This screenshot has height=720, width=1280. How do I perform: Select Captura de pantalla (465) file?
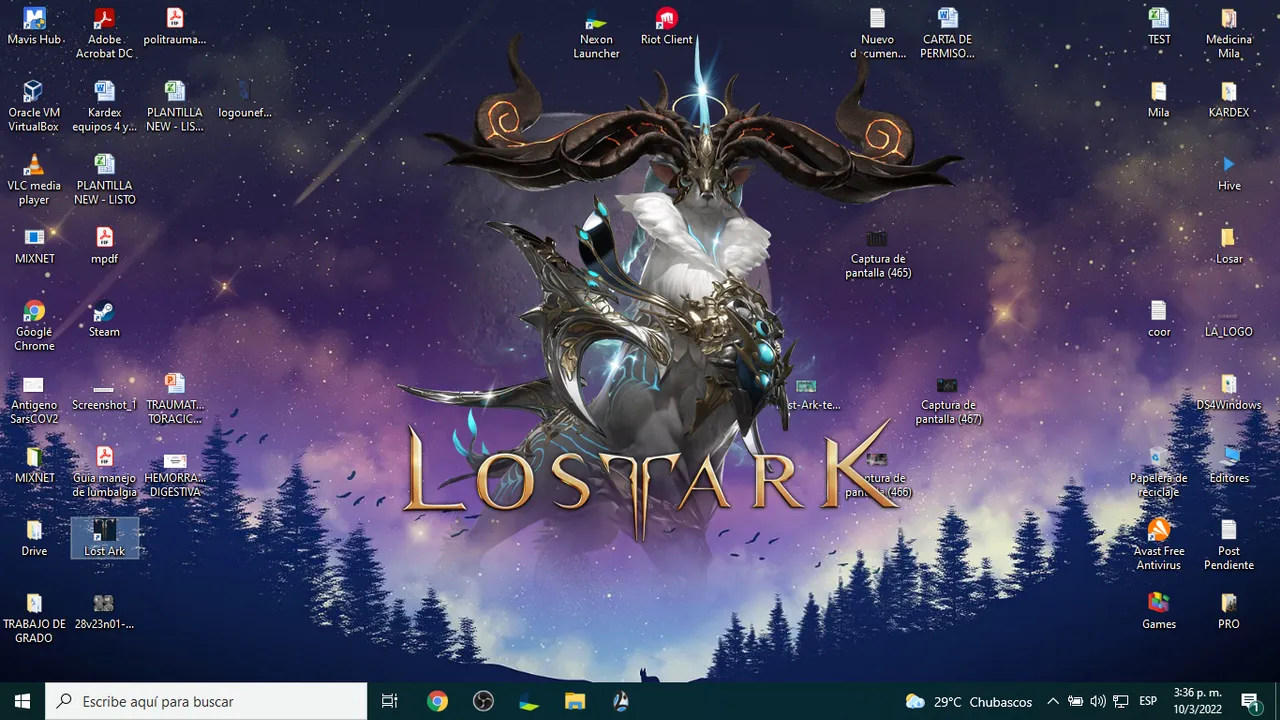tap(877, 252)
